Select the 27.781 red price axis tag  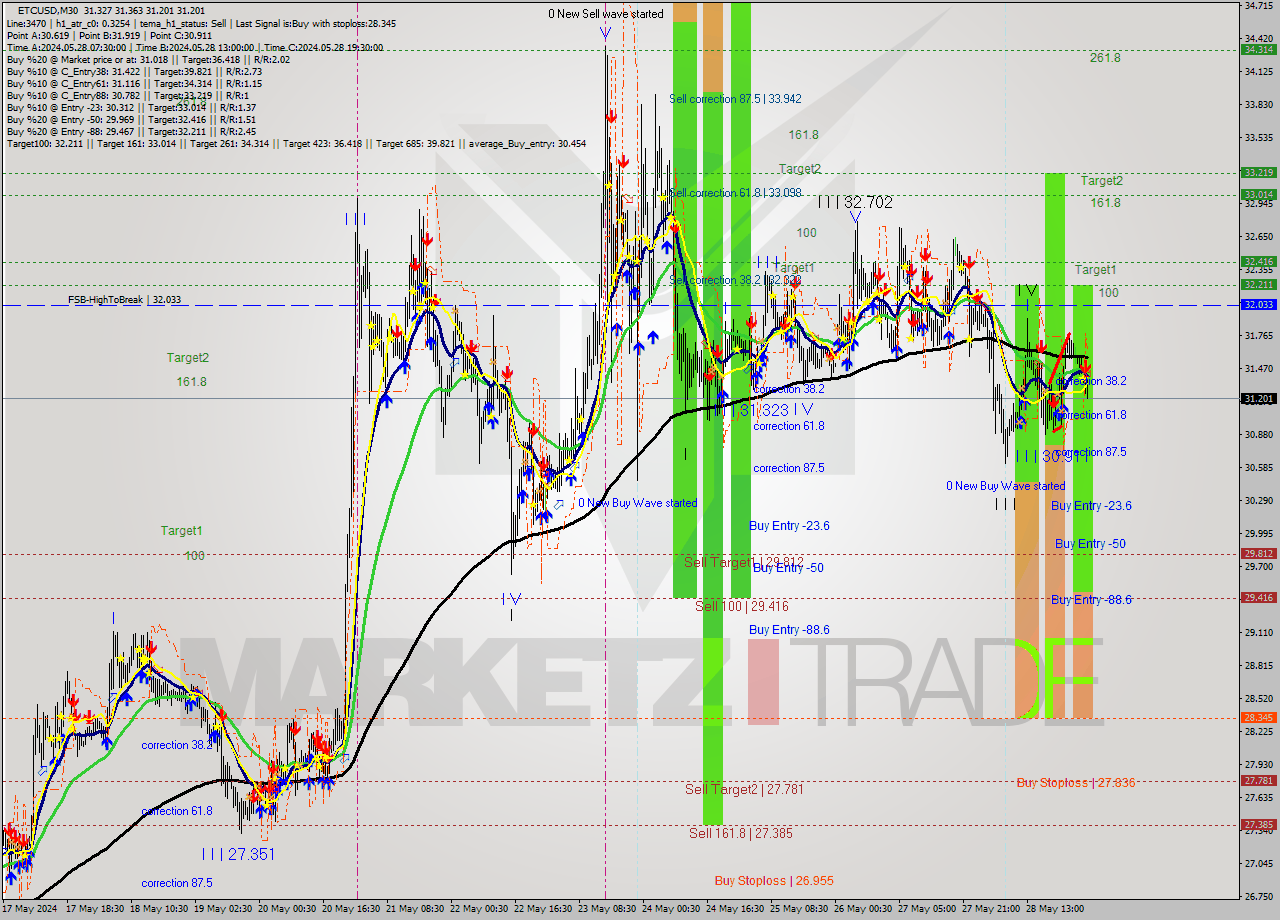pyautogui.click(x=1258, y=780)
